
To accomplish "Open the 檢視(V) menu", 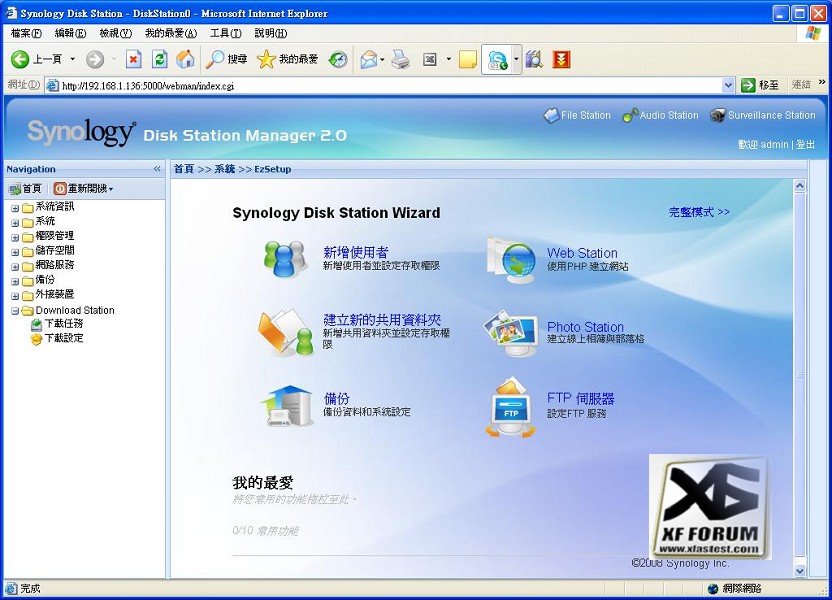I will (x=115, y=33).
